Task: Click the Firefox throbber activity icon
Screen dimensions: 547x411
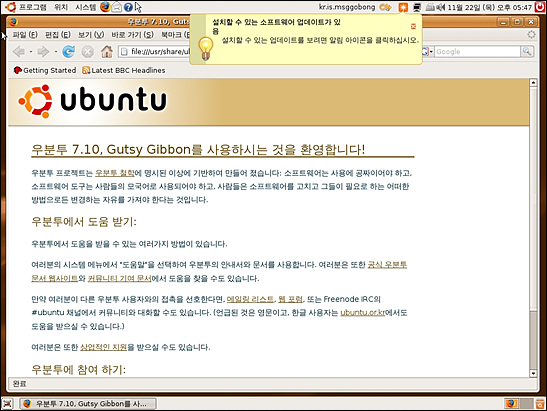Action: 531,34
